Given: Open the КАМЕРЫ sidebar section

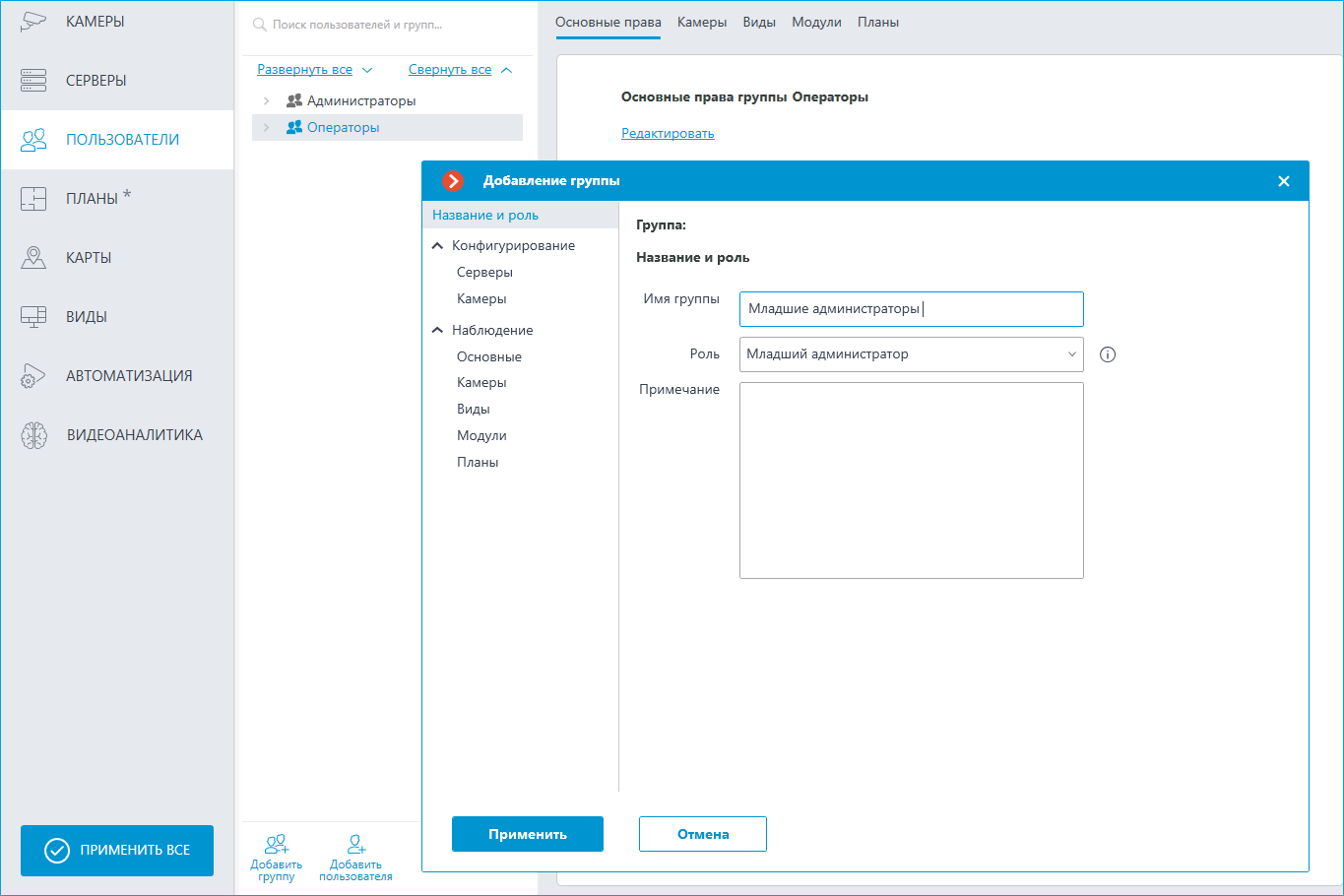Looking at the screenshot, I should (x=117, y=22).
